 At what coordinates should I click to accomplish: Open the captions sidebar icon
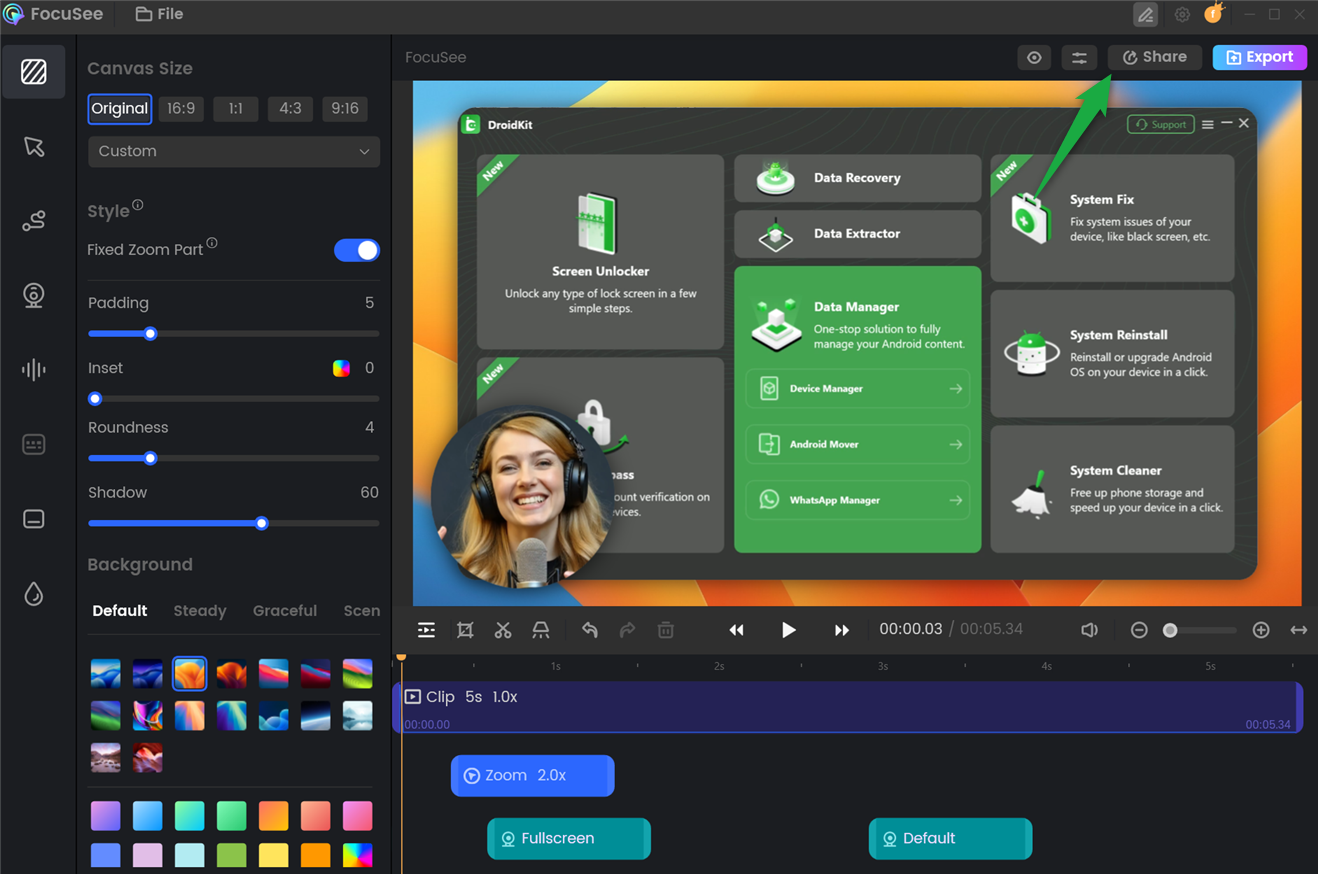point(34,445)
